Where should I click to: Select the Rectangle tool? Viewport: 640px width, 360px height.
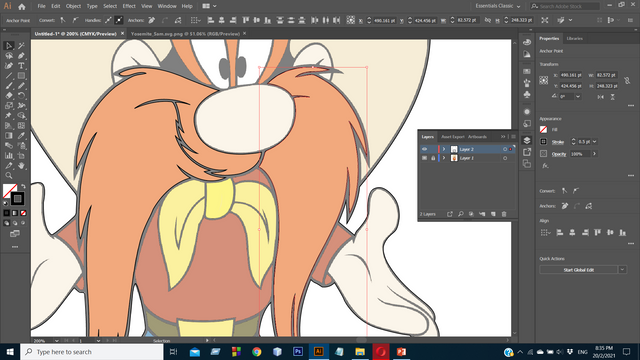(x=21, y=76)
